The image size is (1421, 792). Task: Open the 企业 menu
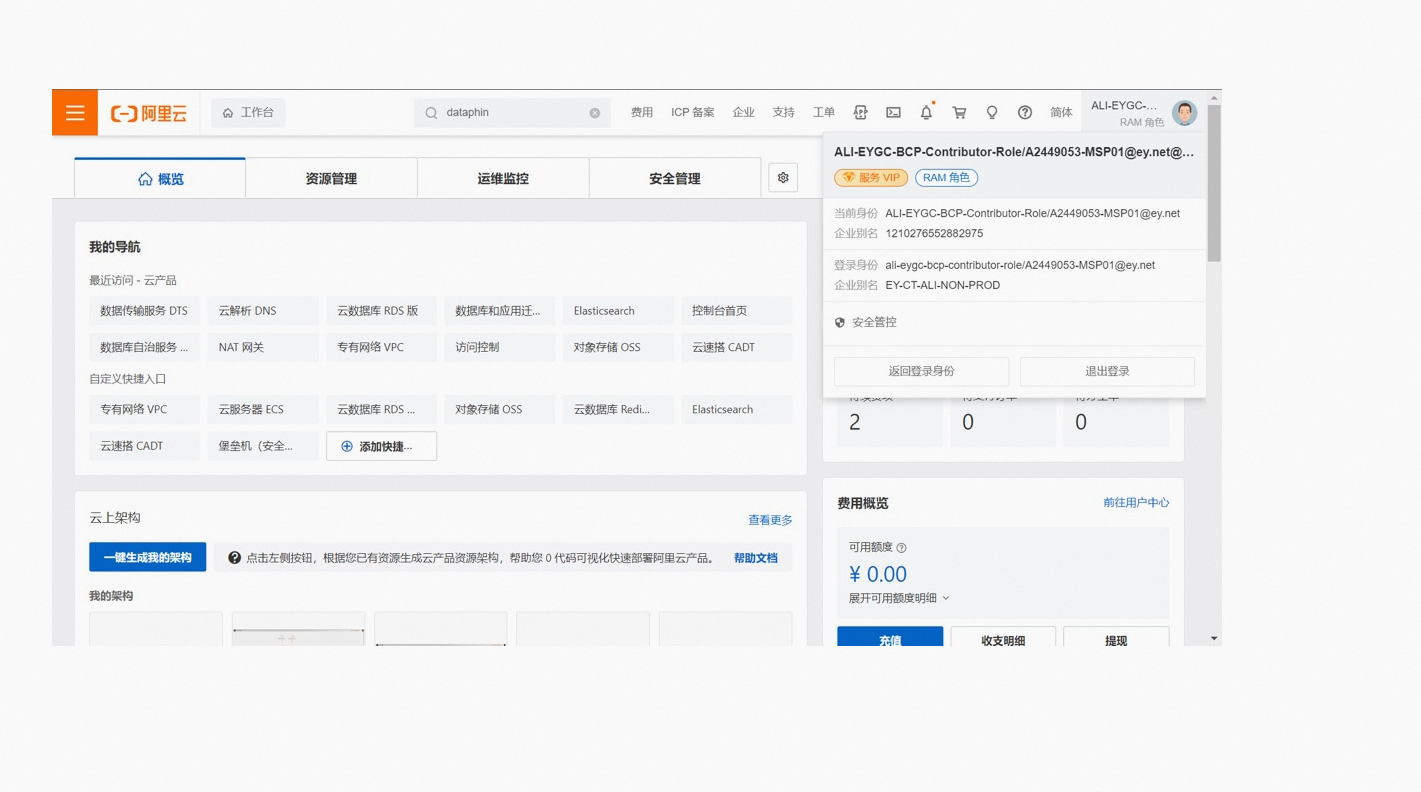coord(743,113)
